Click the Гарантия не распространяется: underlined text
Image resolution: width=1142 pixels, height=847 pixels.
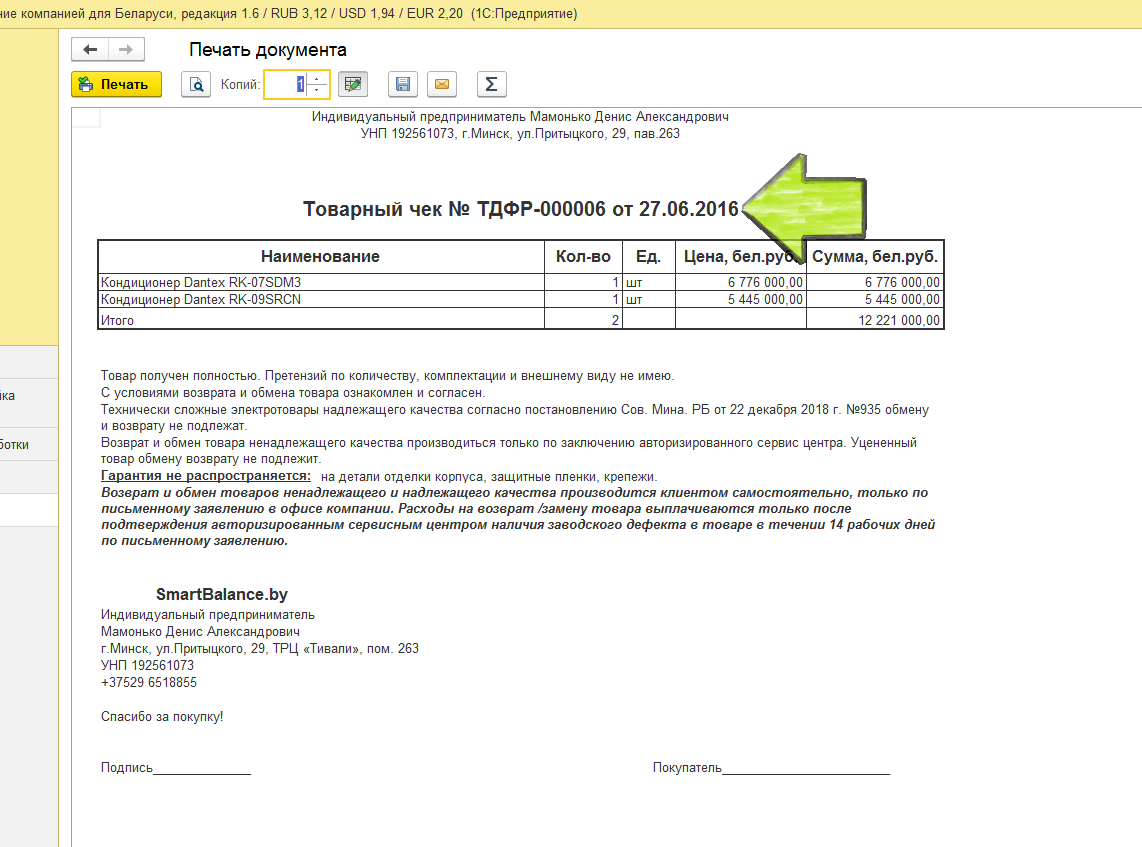point(206,476)
